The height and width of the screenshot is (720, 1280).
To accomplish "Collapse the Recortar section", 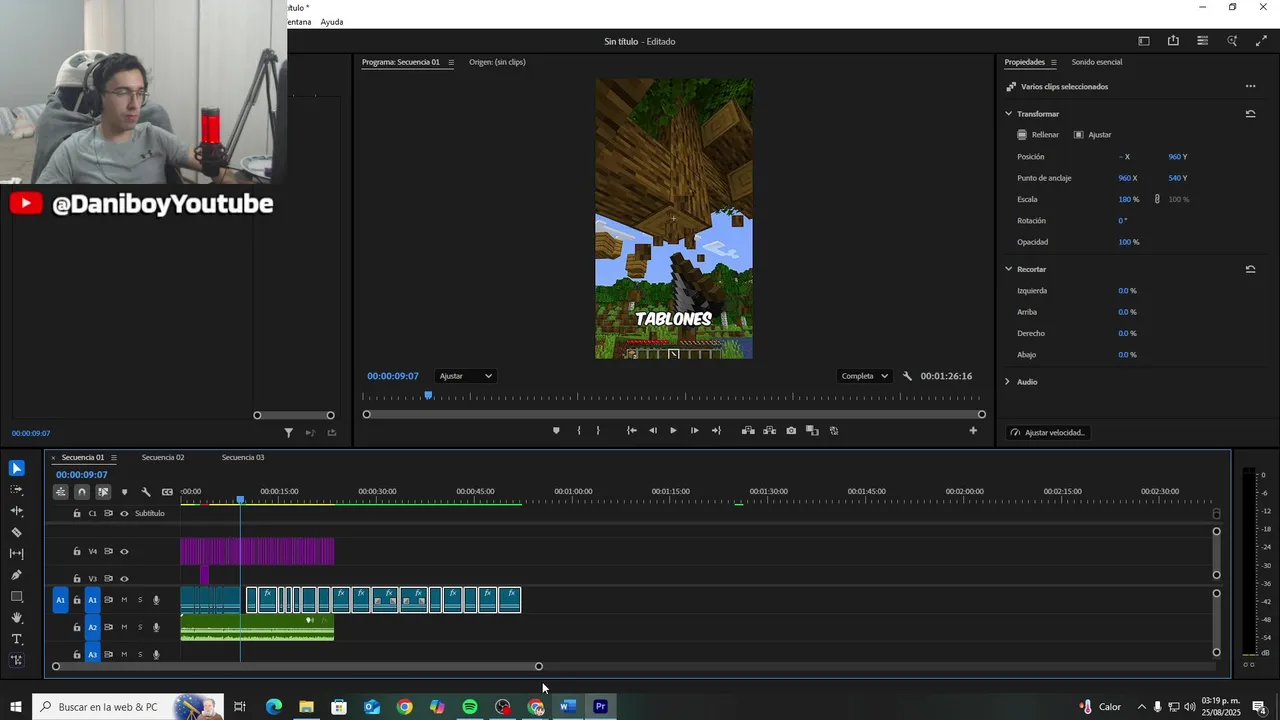I will coord(1008,269).
